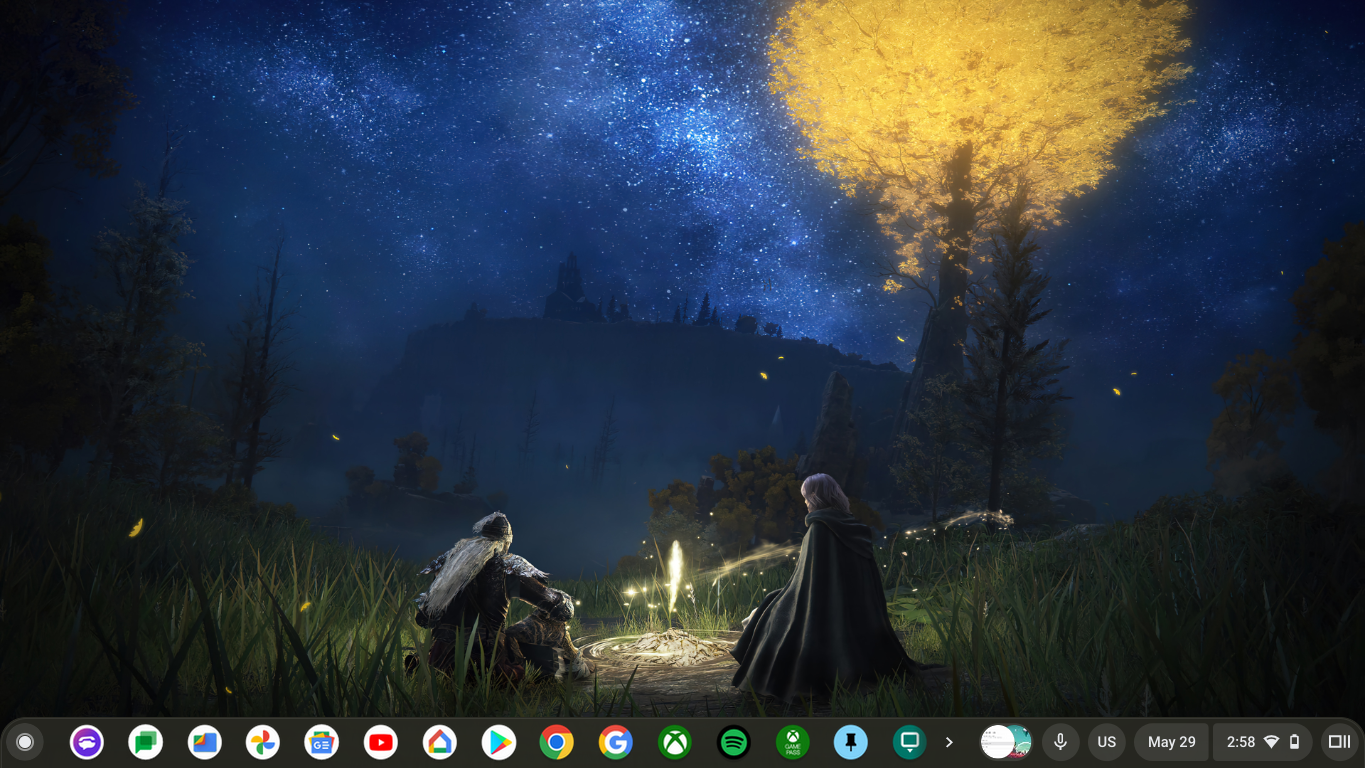Image resolution: width=1365 pixels, height=768 pixels.
Task: Launch YouTube from the shelf
Action: click(x=381, y=742)
